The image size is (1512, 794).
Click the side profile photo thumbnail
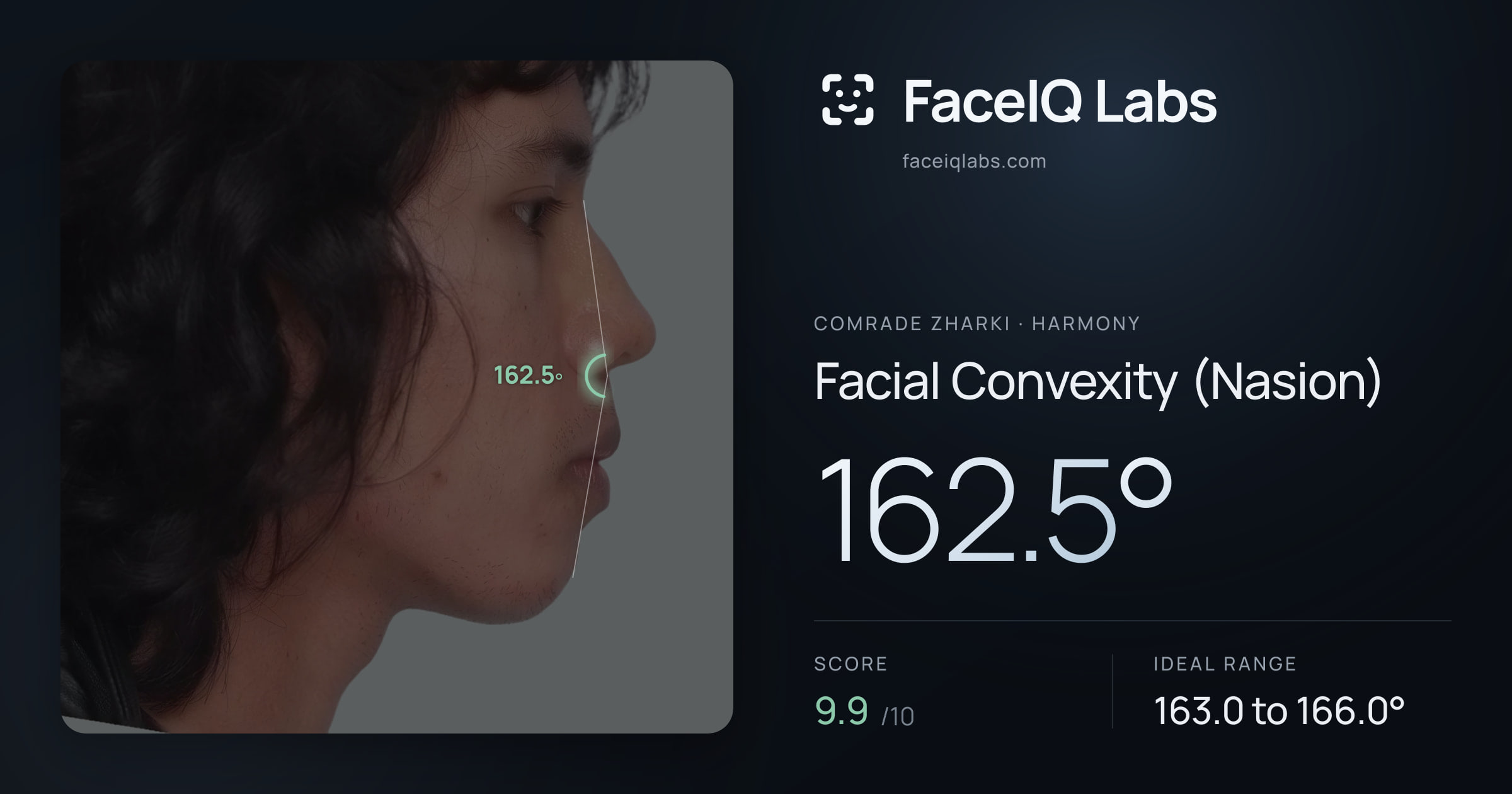point(397,397)
